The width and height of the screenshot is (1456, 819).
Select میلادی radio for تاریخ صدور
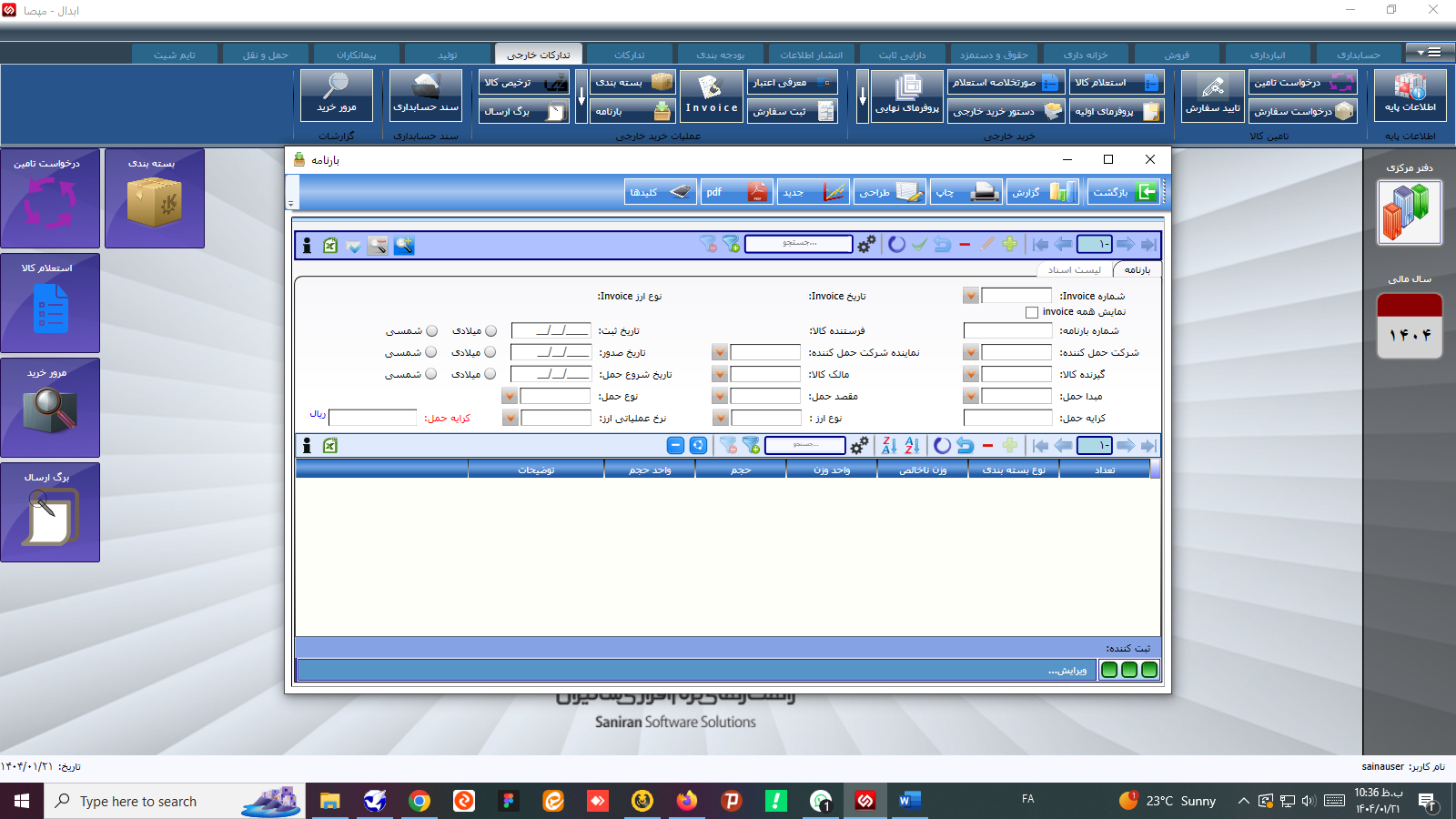tap(491, 352)
